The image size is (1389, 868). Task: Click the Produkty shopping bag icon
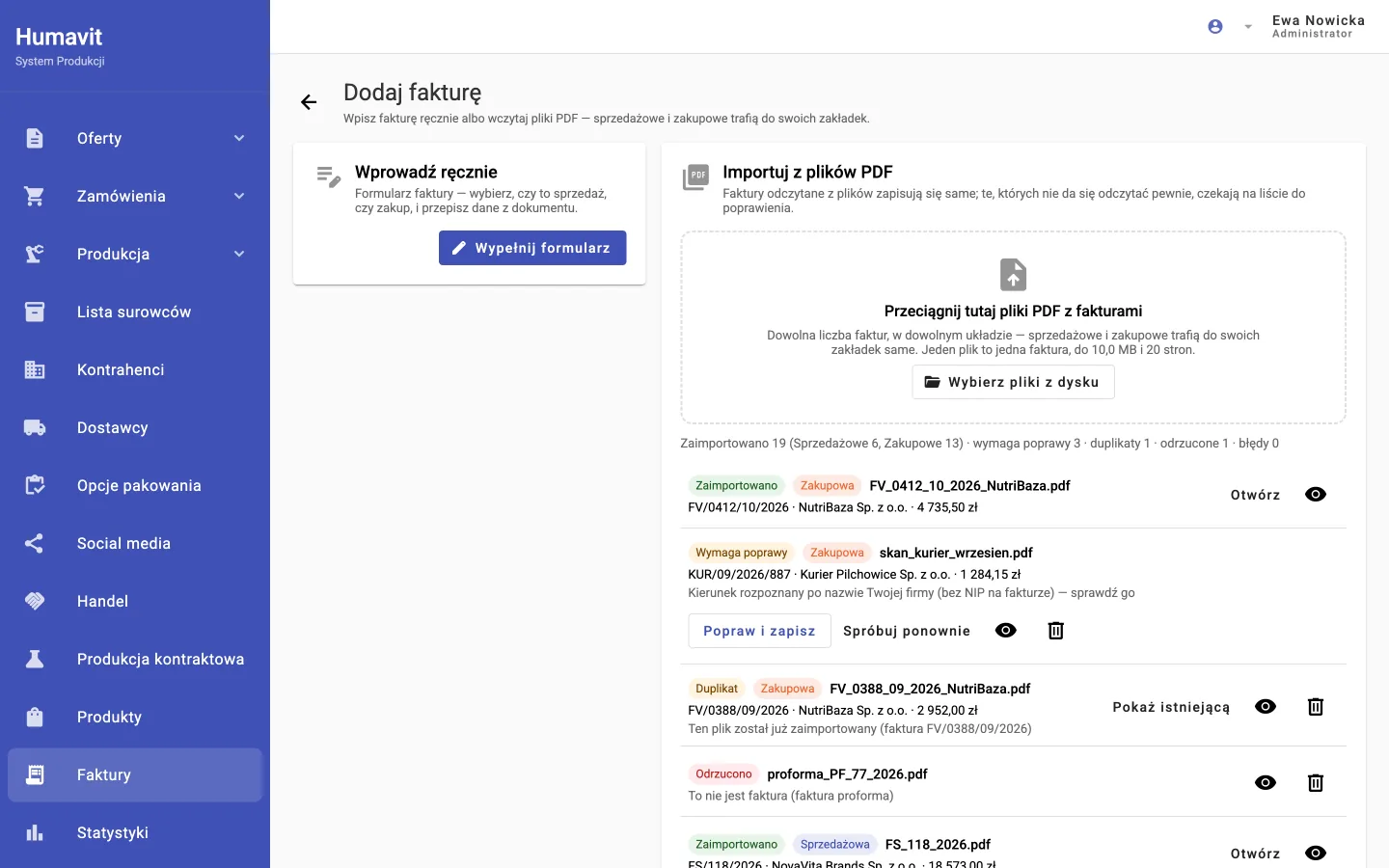[35, 717]
